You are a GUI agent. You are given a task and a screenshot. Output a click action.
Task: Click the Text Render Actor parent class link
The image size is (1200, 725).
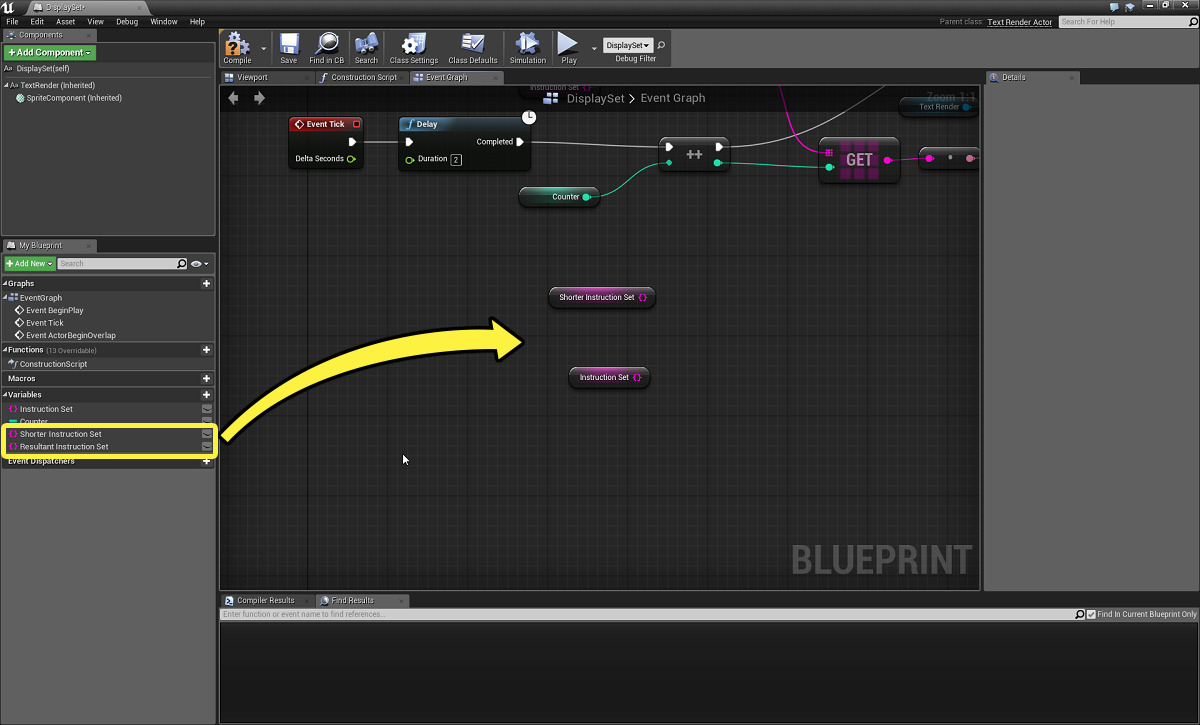[x=1019, y=22]
